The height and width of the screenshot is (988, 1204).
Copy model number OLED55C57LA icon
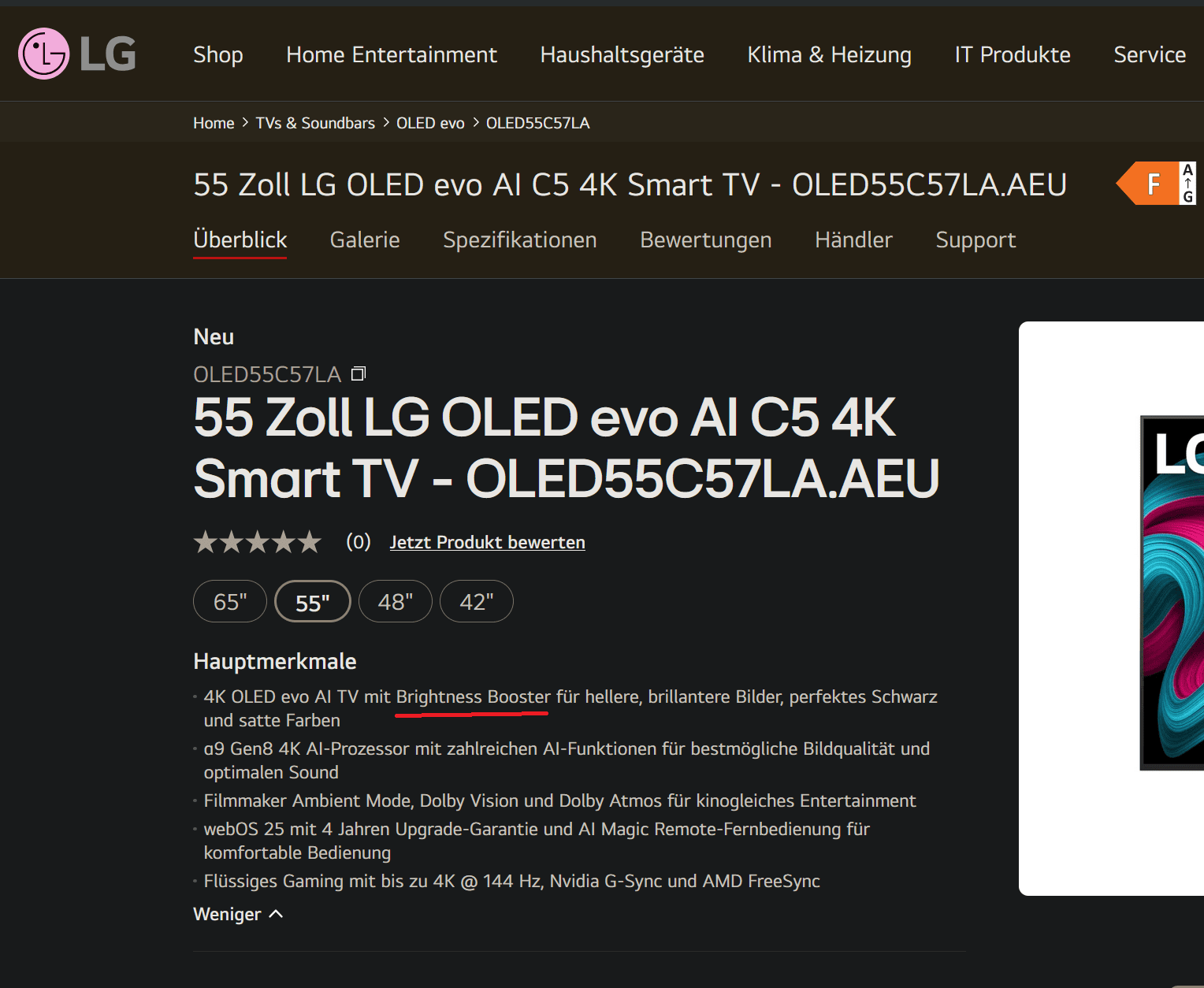click(x=359, y=373)
